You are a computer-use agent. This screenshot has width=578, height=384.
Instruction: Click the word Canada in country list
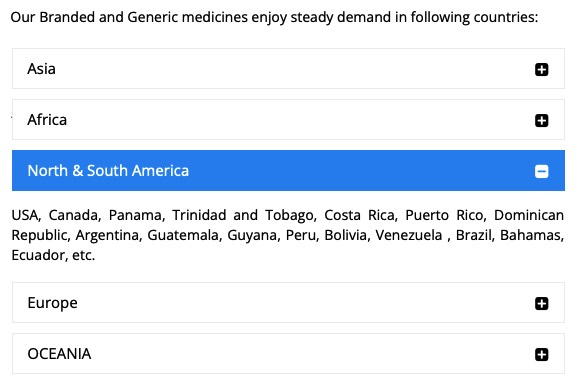[74, 215]
